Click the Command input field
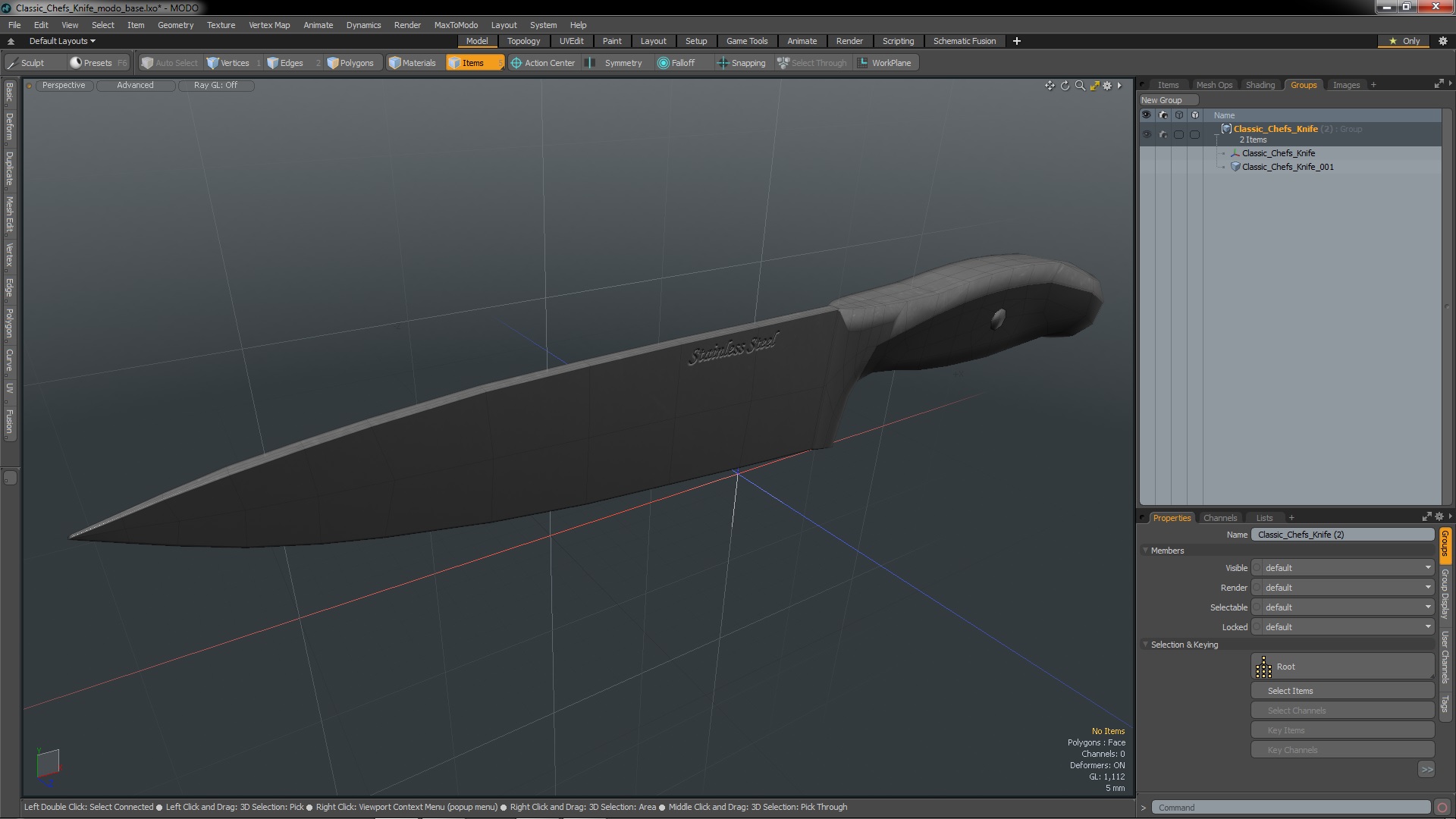The height and width of the screenshot is (819, 1456). (x=1291, y=808)
